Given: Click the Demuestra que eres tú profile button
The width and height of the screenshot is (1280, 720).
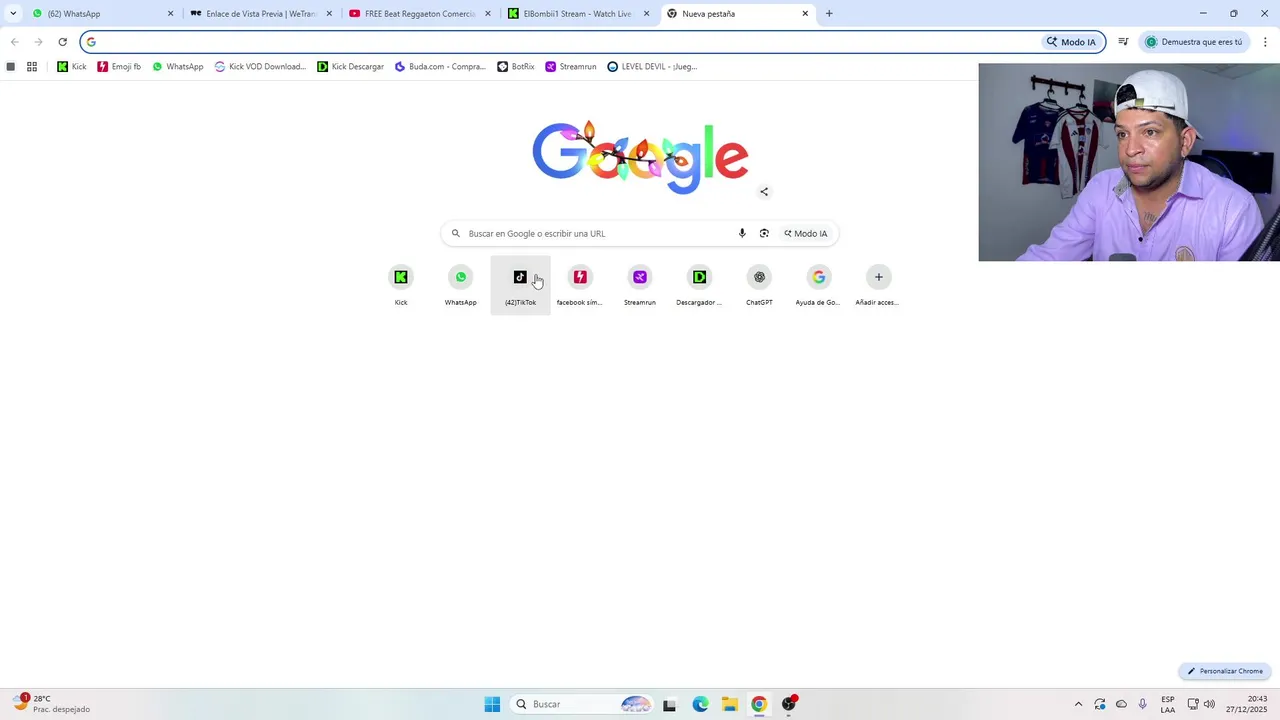Looking at the screenshot, I should point(1194,42).
